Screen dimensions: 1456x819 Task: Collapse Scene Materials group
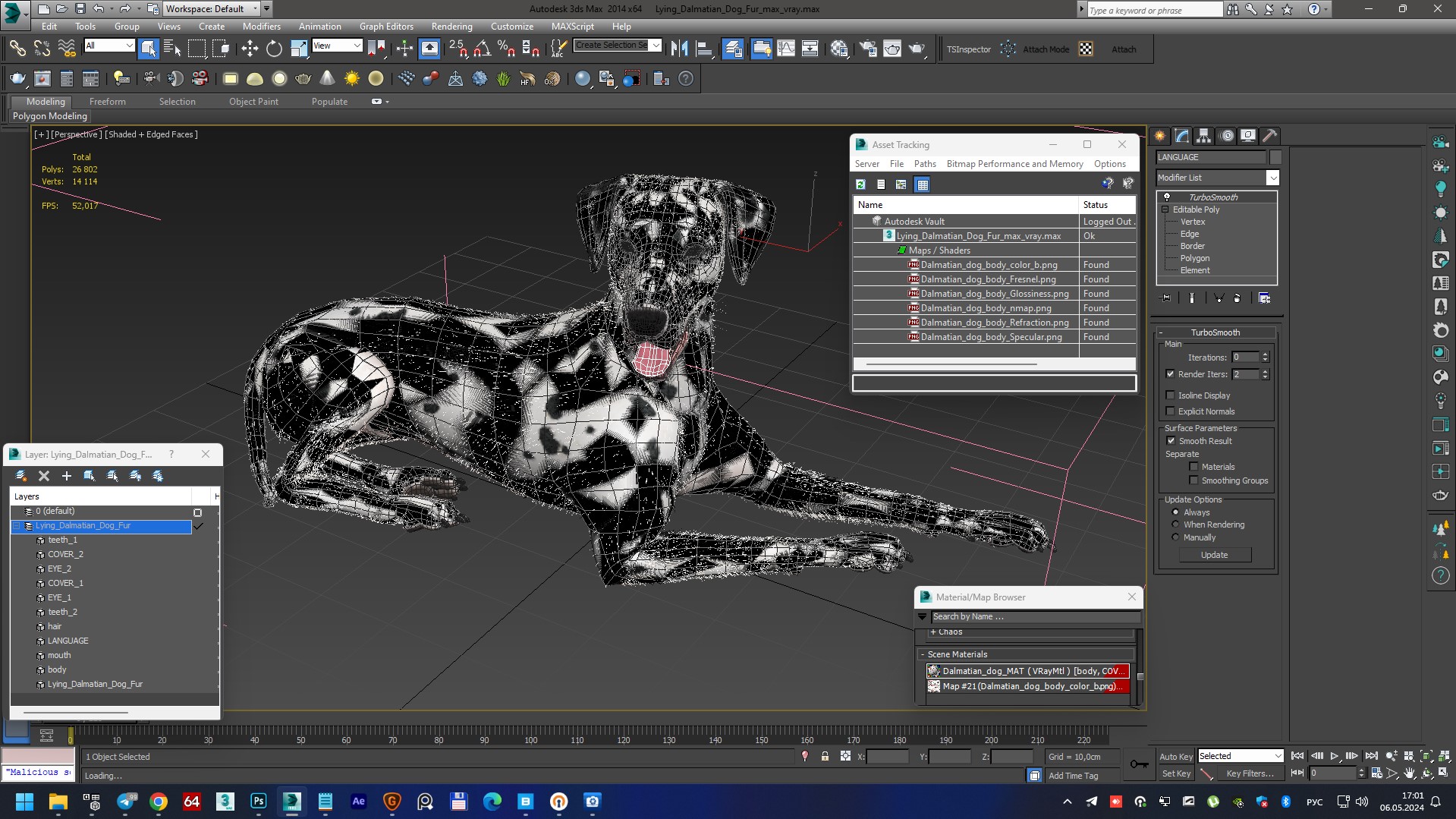(923, 654)
